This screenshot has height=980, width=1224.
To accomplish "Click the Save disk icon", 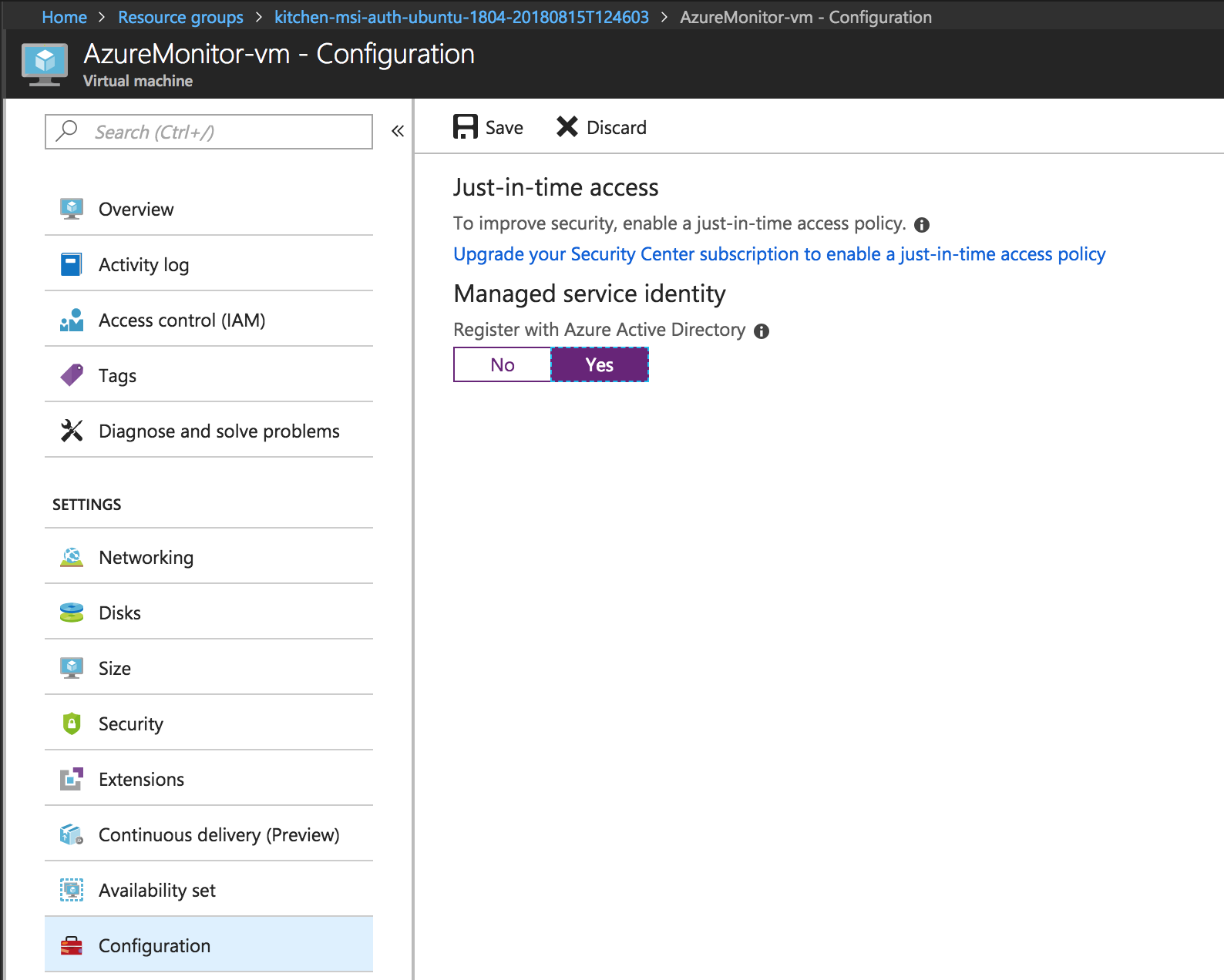I will 465,127.
